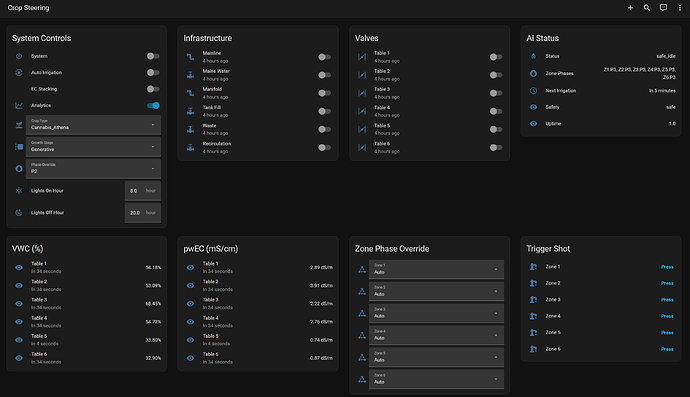Open the Growth Stage dropdown

[93, 147]
